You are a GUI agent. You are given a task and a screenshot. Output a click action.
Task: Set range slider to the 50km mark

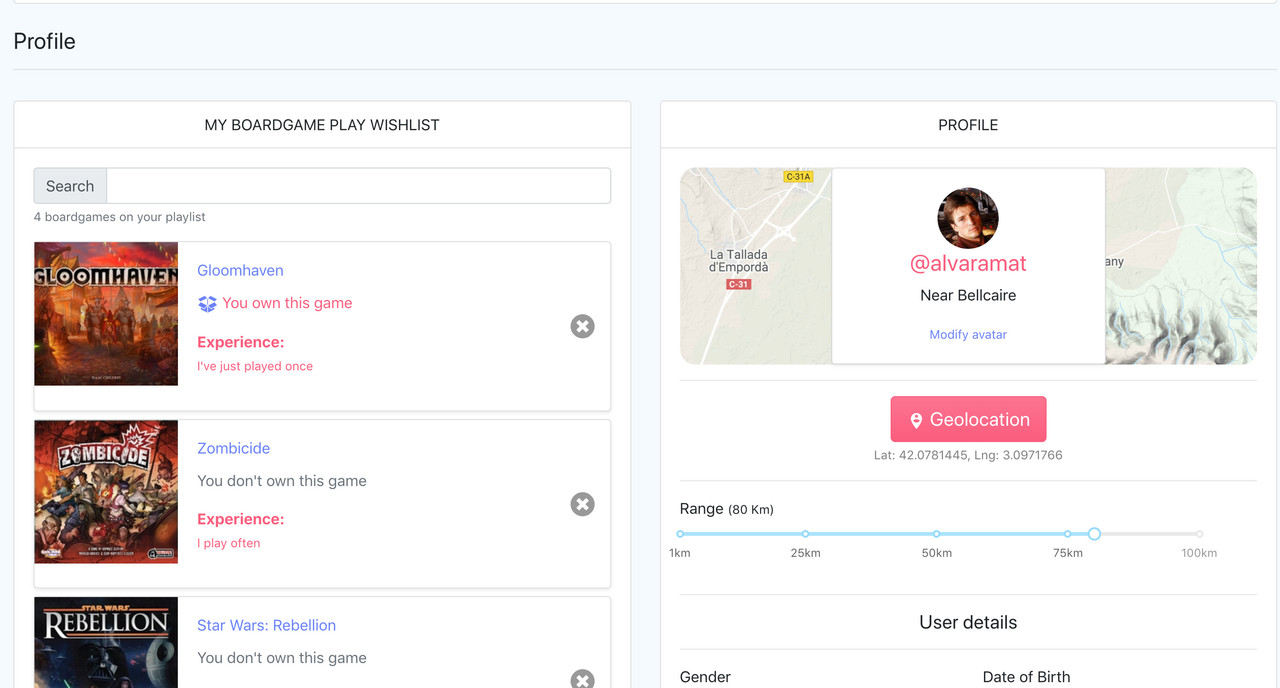(x=936, y=534)
